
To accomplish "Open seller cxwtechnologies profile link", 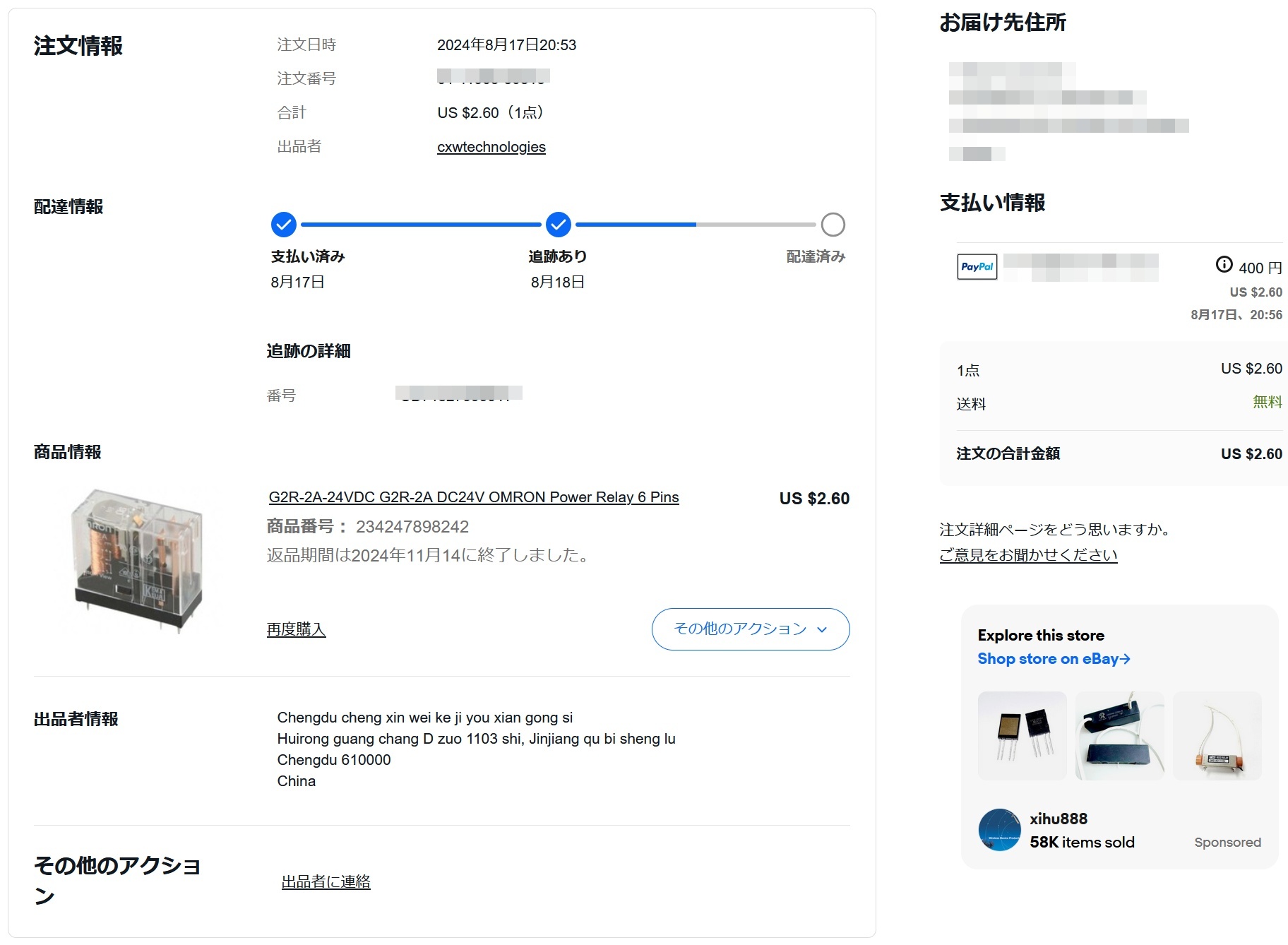I will click(x=491, y=147).
